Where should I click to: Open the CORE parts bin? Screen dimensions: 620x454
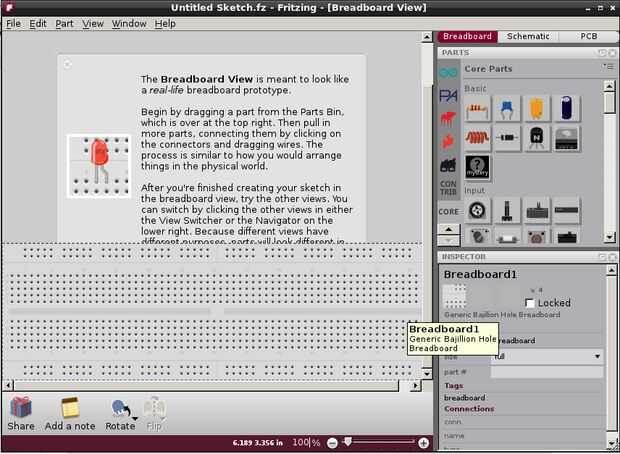coord(448,212)
